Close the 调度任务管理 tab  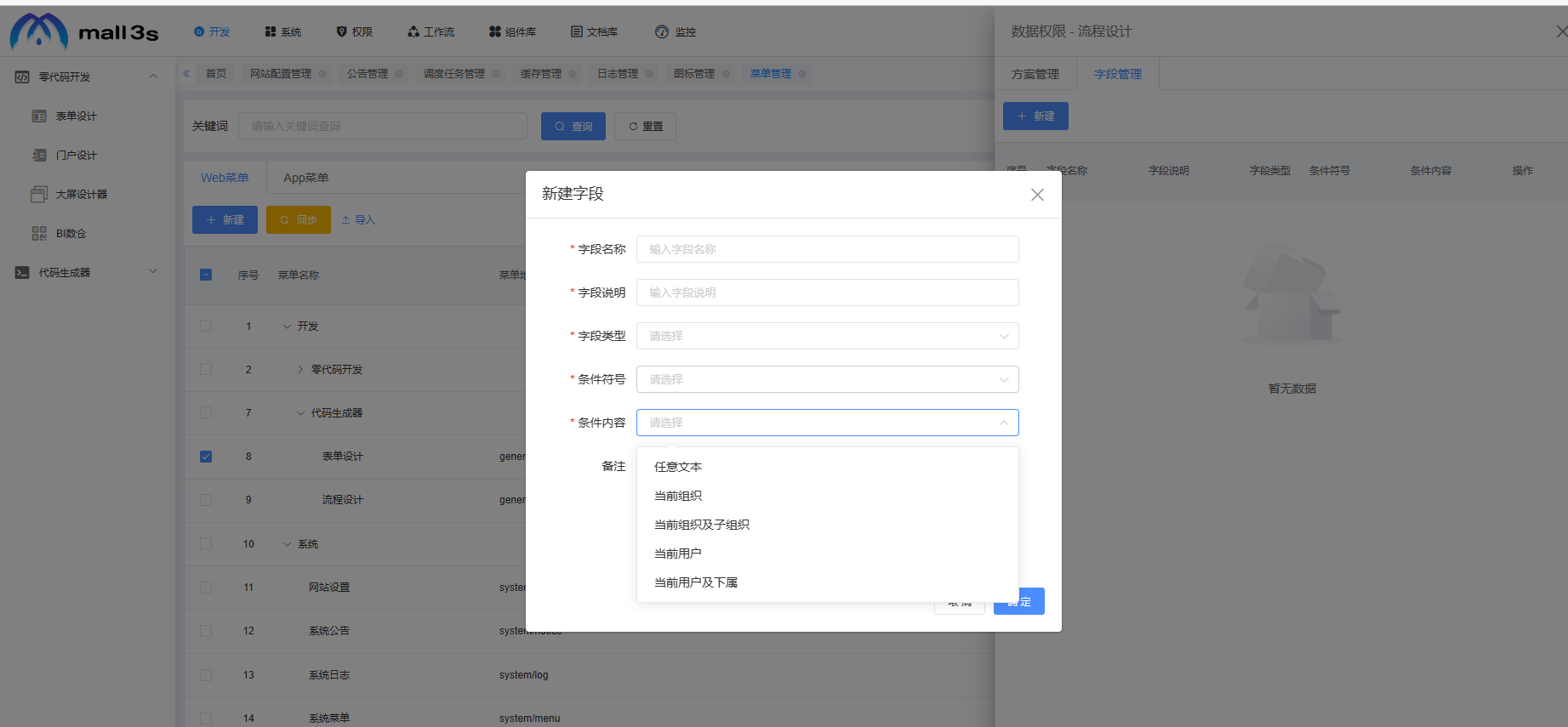[x=496, y=74]
